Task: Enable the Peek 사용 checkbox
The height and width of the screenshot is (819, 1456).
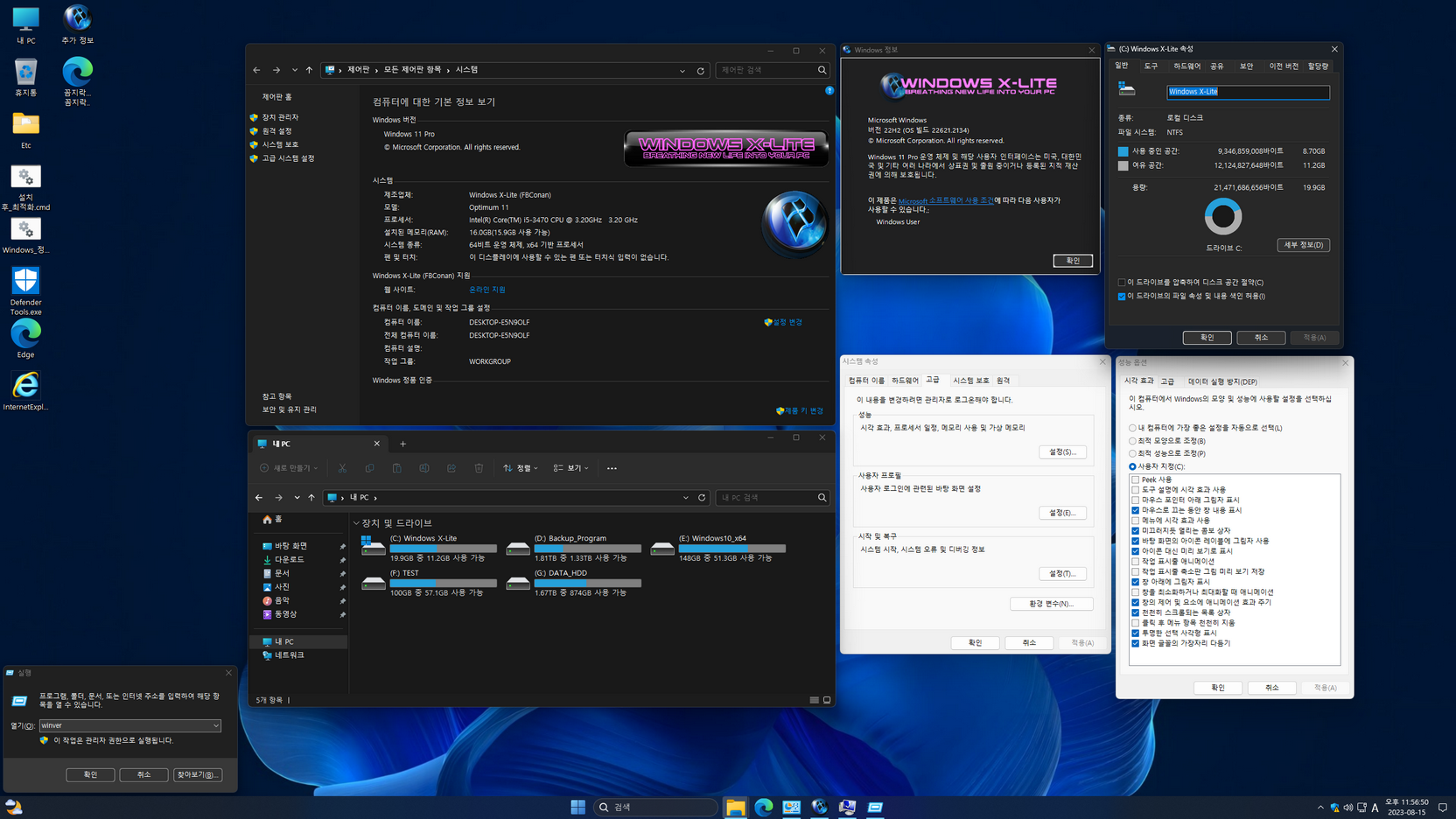Action: pos(1135,479)
